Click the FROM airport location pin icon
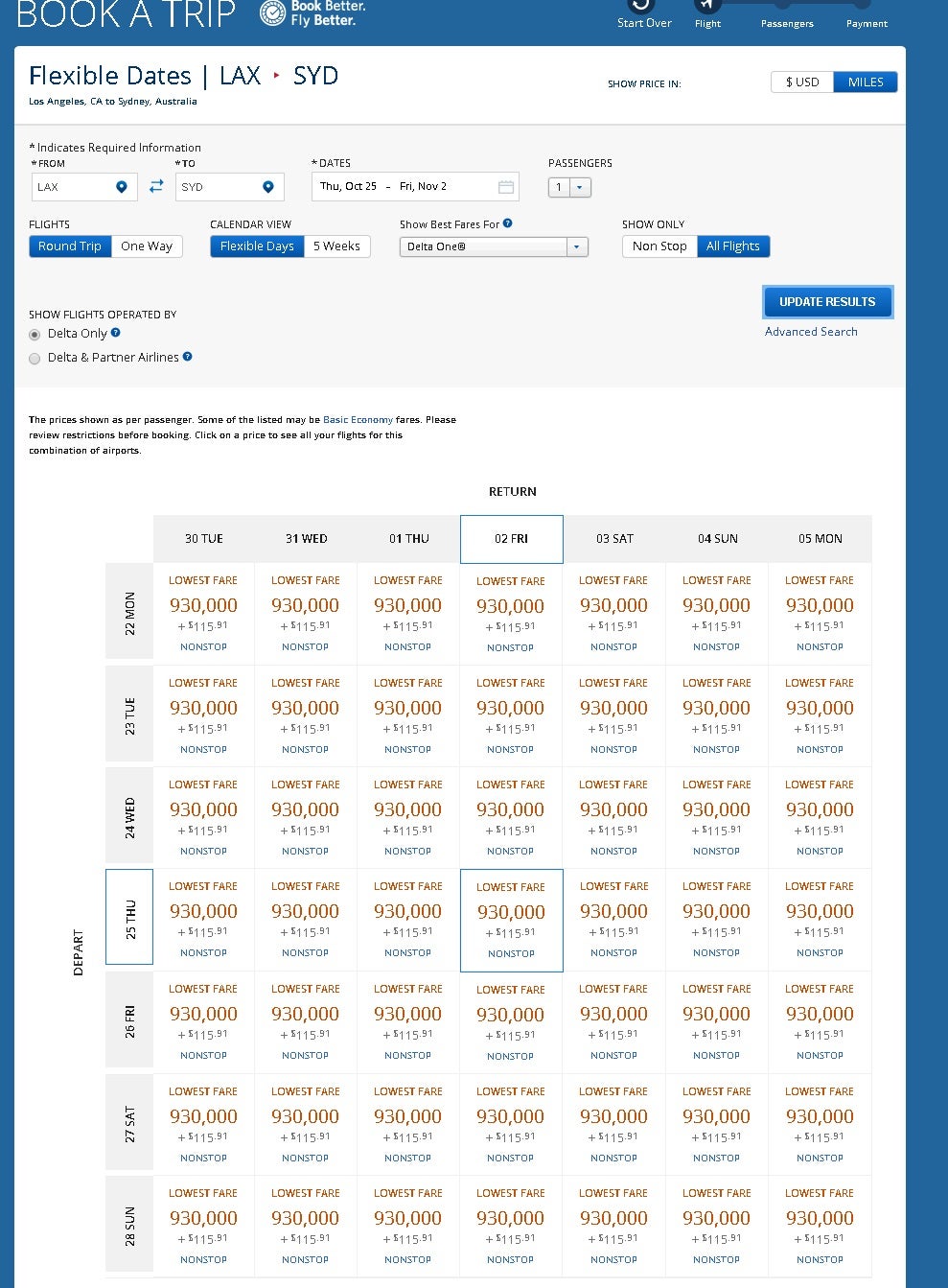 point(122,187)
